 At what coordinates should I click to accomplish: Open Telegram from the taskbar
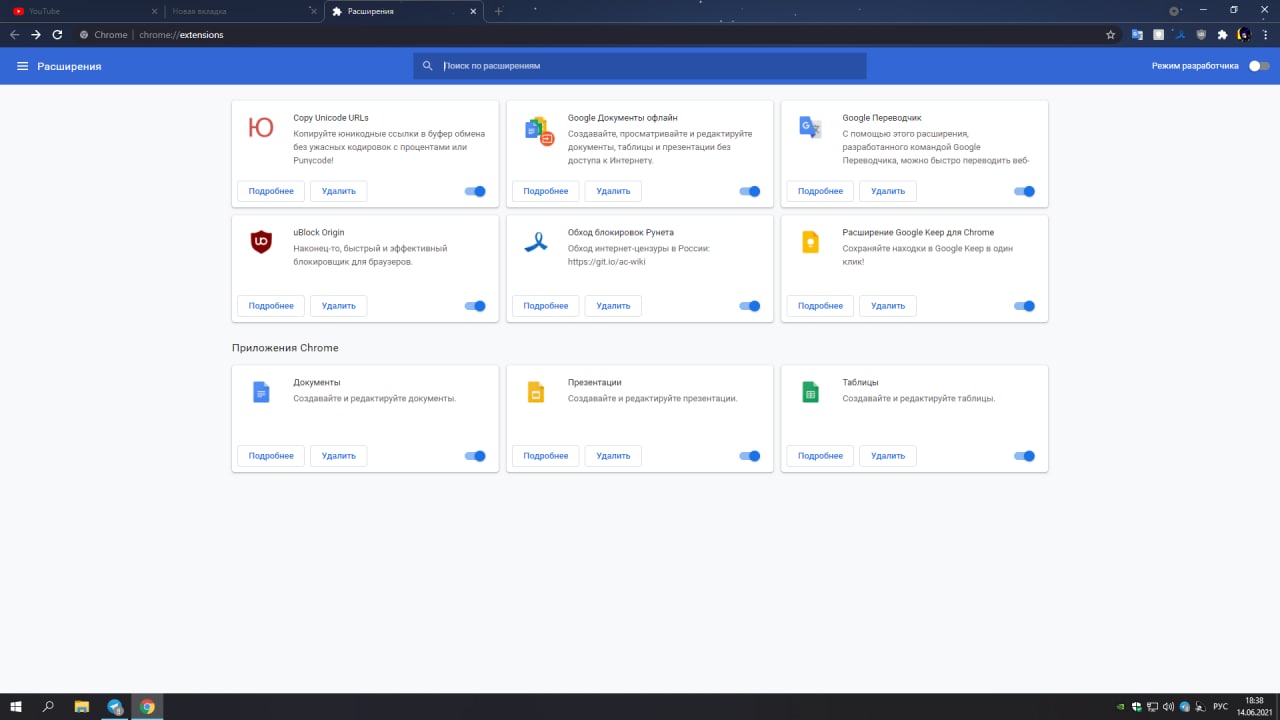tap(115, 707)
